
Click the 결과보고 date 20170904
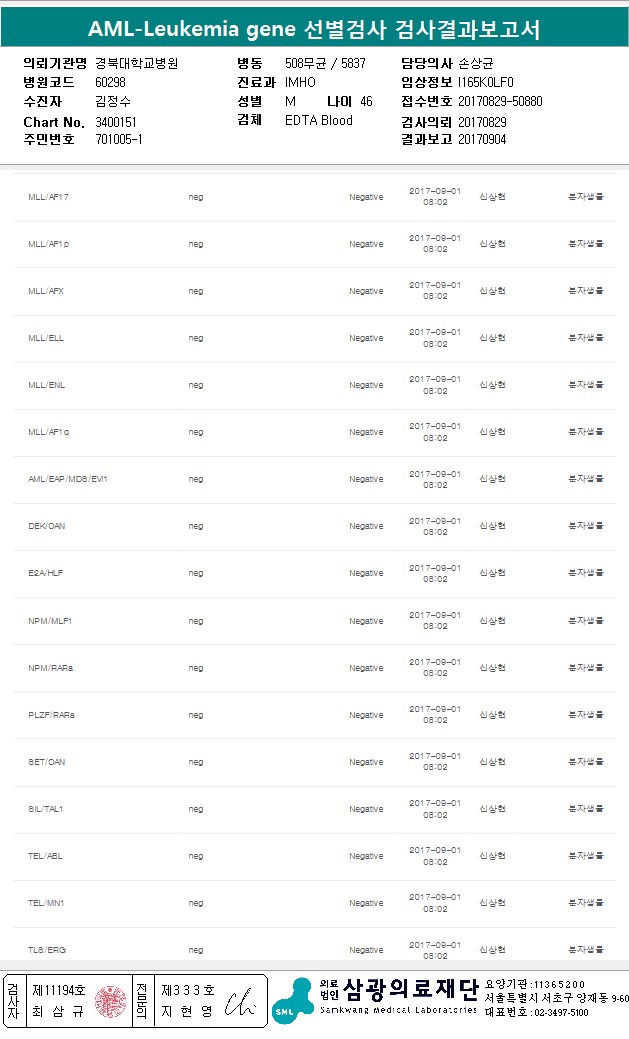pyautogui.click(x=482, y=140)
